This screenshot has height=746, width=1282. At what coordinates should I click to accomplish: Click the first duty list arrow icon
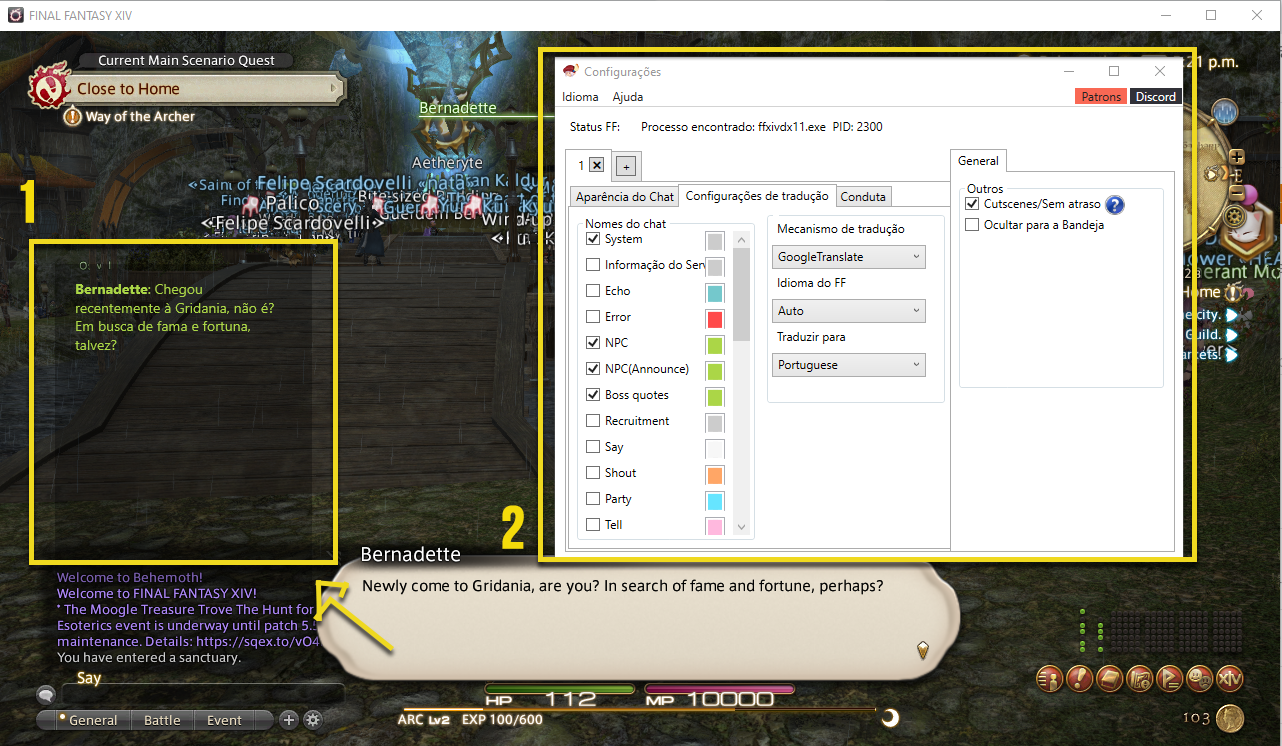(x=1232, y=315)
